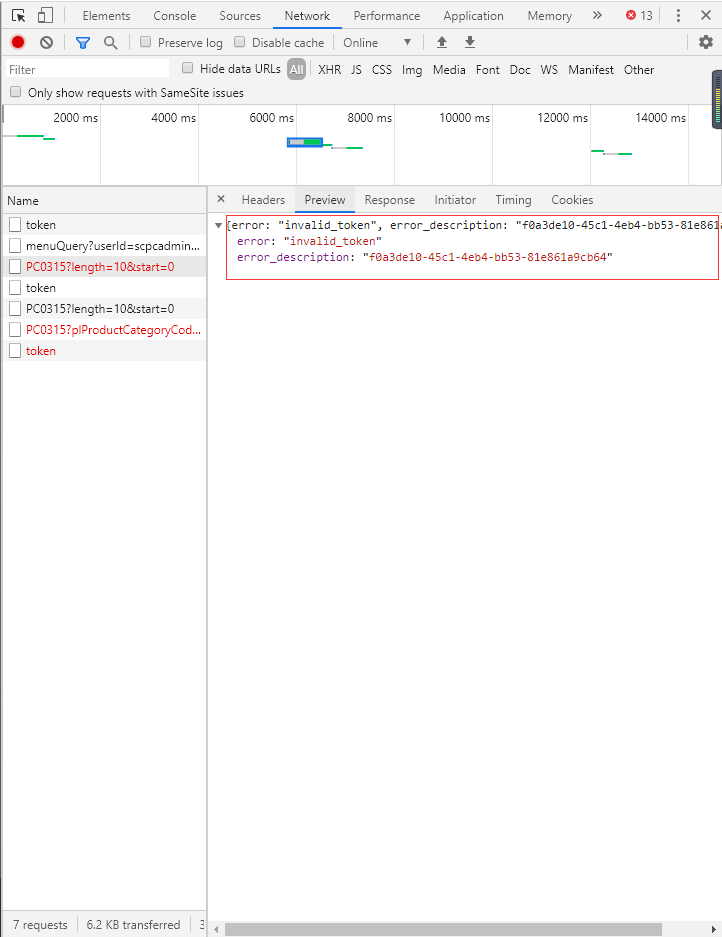Select the Preview tab
The width and height of the screenshot is (722, 937).
coord(325,200)
